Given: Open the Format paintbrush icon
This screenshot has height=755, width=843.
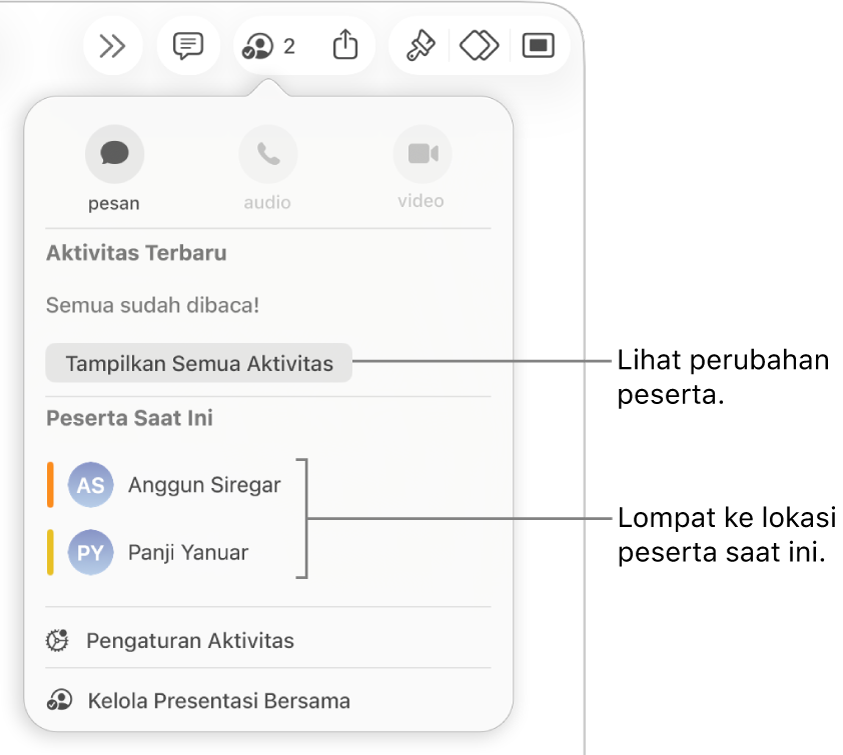Looking at the screenshot, I should point(420,46).
